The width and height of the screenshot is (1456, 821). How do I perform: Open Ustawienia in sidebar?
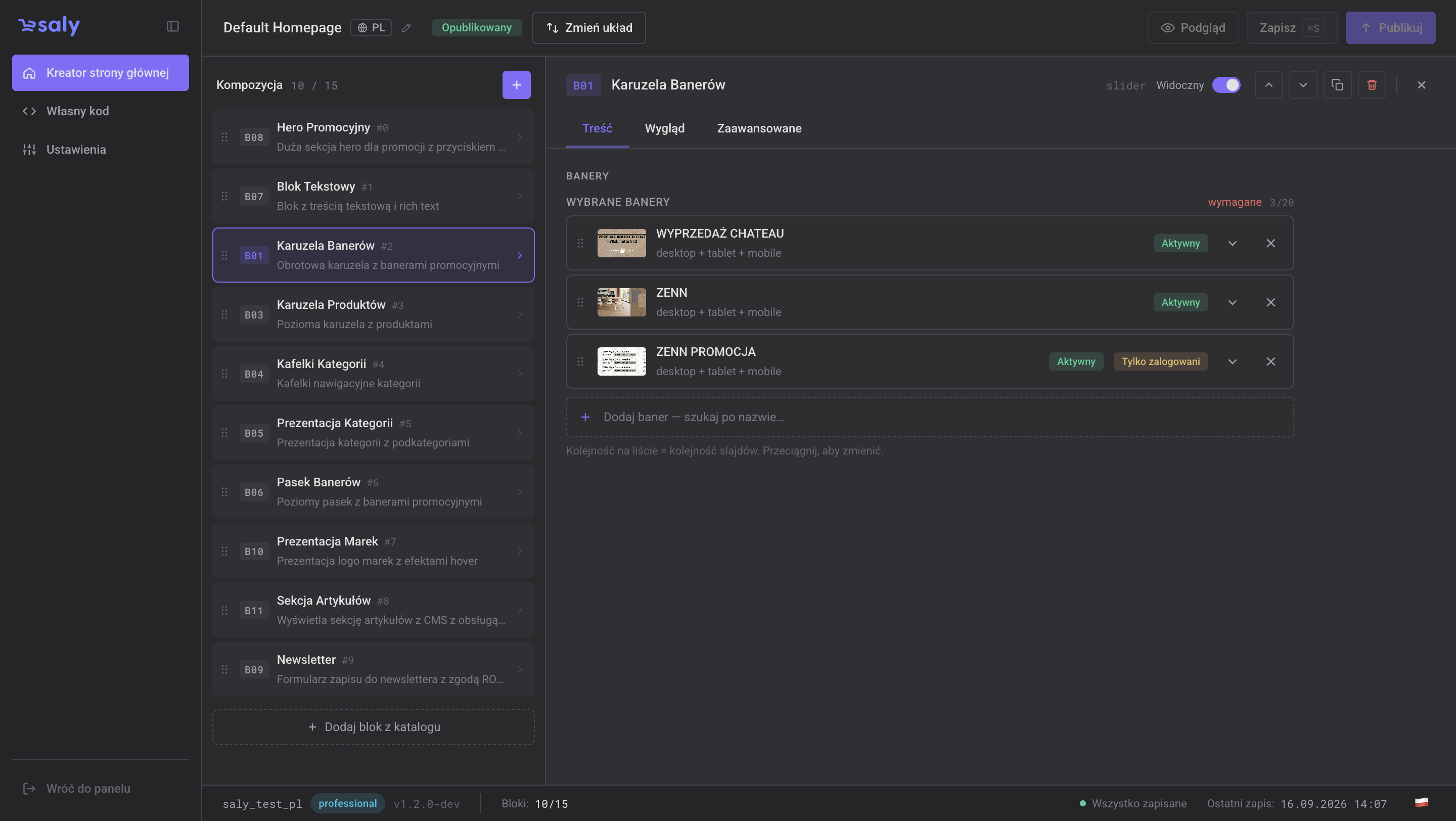pos(101,150)
